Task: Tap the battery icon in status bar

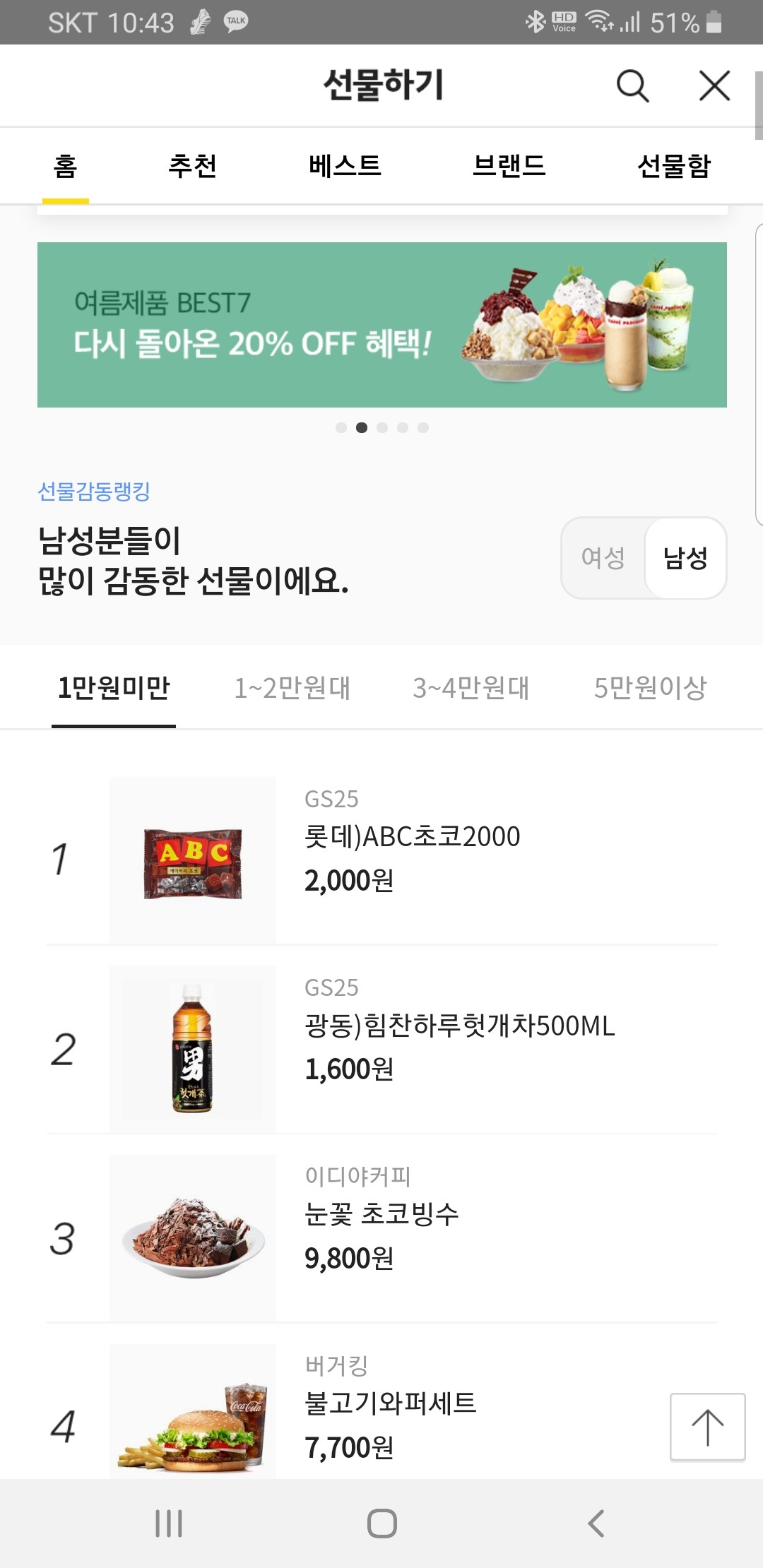Action: [714, 22]
